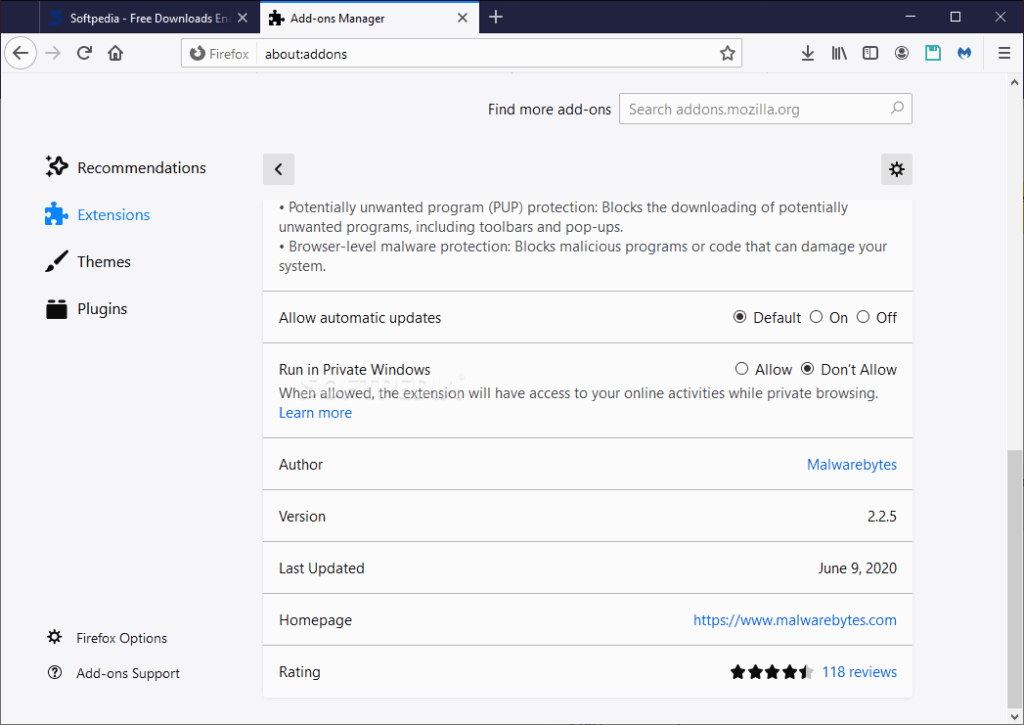Open Themes category in sidebar
The image size is (1024, 725).
pyautogui.click(x=88, y=261)
